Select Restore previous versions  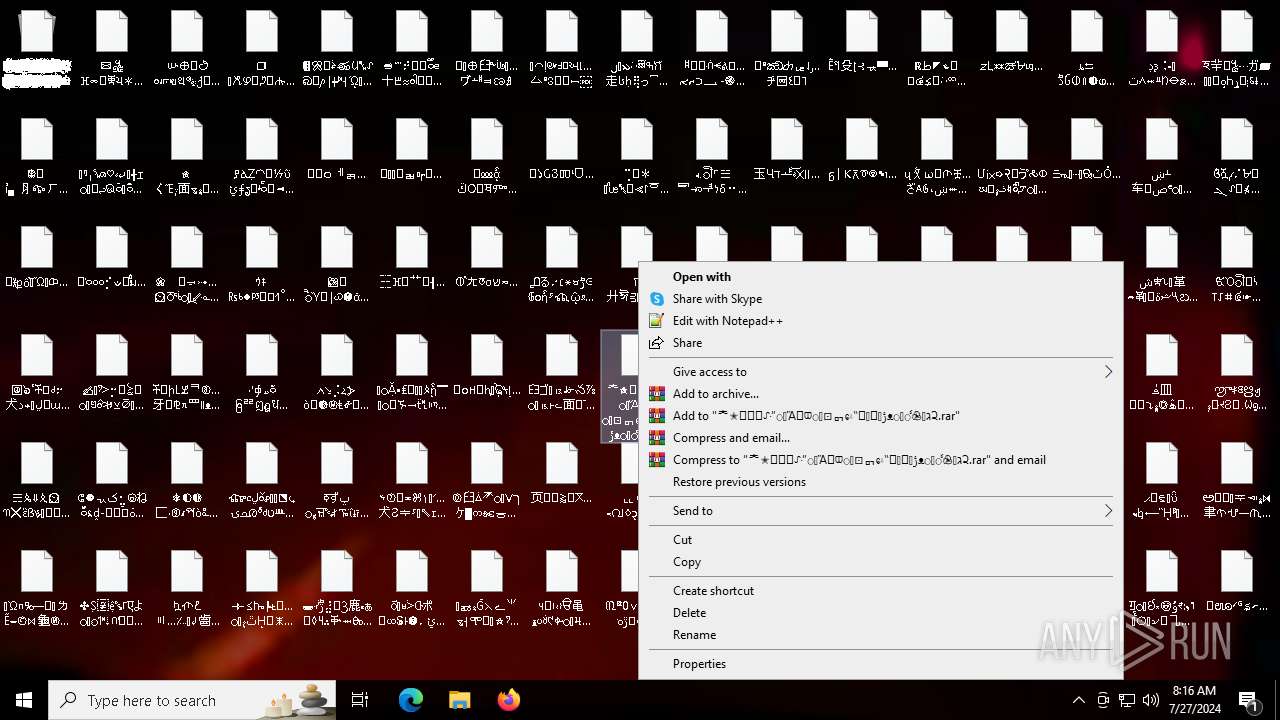tap(739, 482)
